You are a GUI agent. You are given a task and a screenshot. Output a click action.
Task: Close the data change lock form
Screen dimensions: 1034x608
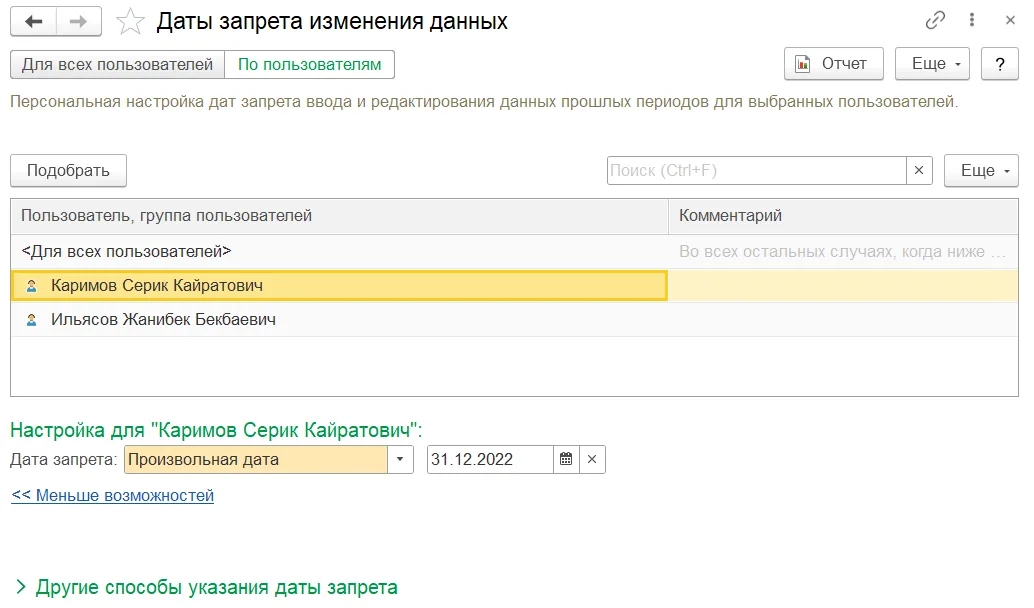(1010, 20)
